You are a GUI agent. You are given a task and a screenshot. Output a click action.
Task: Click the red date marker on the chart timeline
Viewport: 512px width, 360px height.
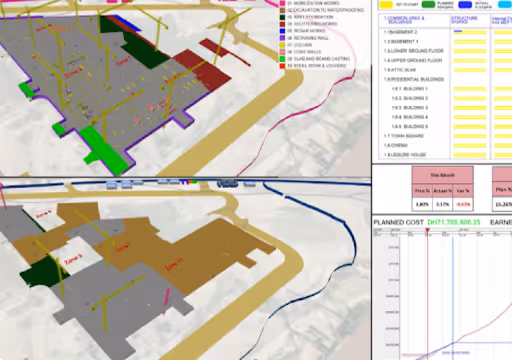coord(427,230)
